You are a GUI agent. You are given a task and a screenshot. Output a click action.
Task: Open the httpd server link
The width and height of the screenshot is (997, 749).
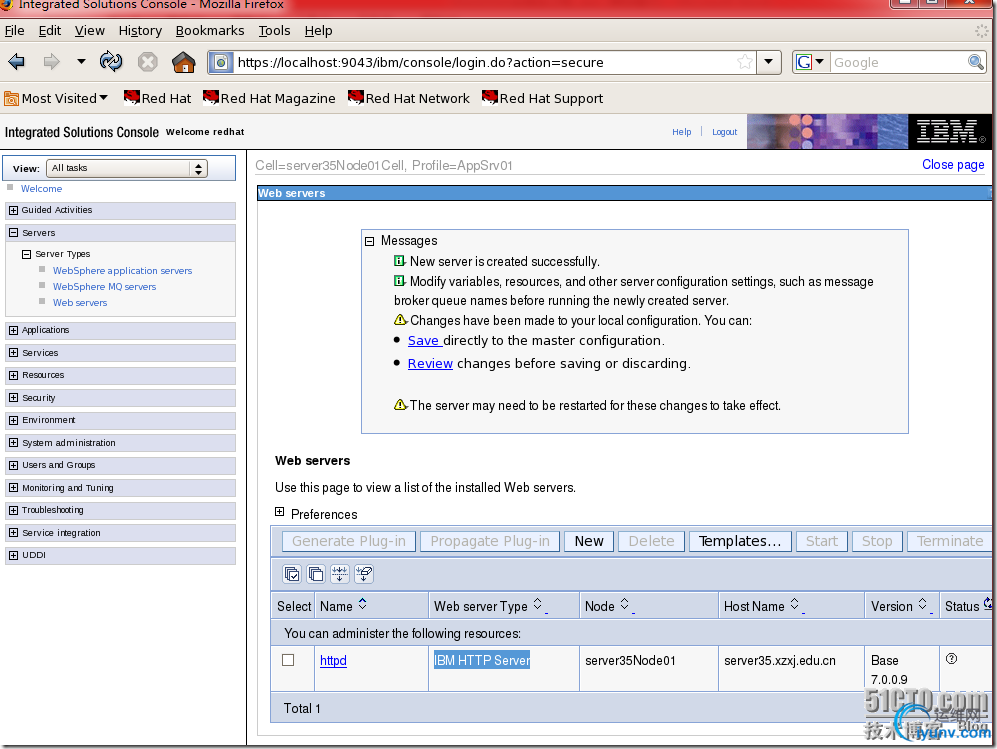pos(333,661)
